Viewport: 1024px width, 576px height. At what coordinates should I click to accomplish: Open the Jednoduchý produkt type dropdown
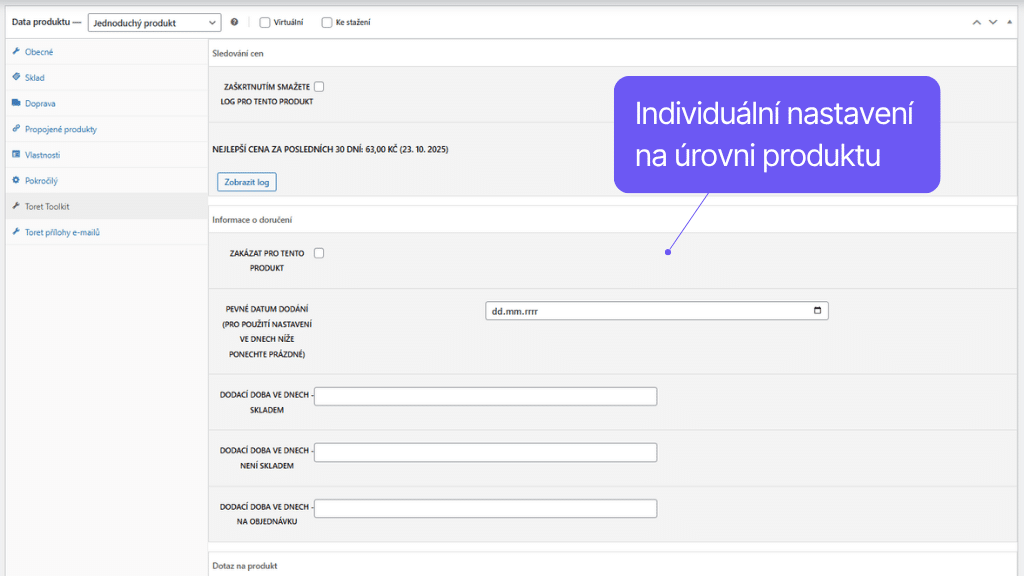[154, 22]
